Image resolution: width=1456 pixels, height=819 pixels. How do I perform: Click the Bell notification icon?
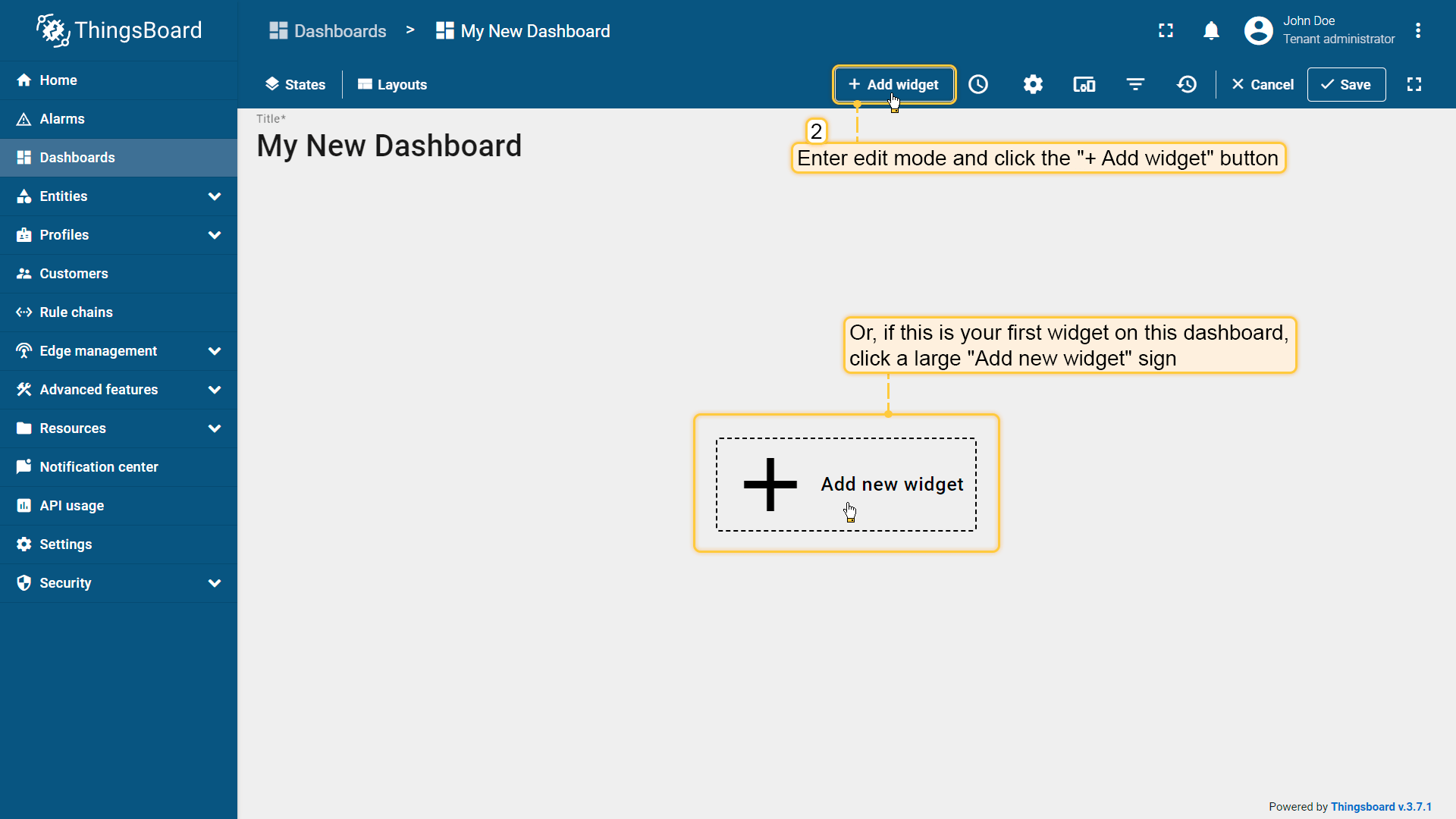click(x=1211, y=31)
